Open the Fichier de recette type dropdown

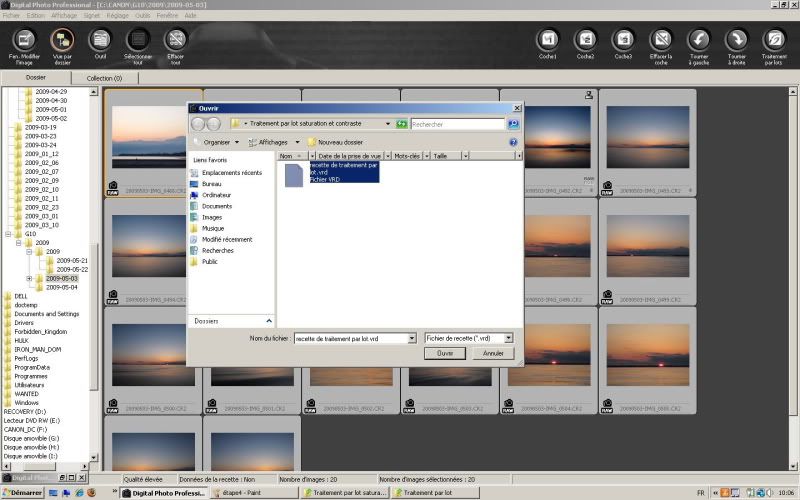[508, 338]
